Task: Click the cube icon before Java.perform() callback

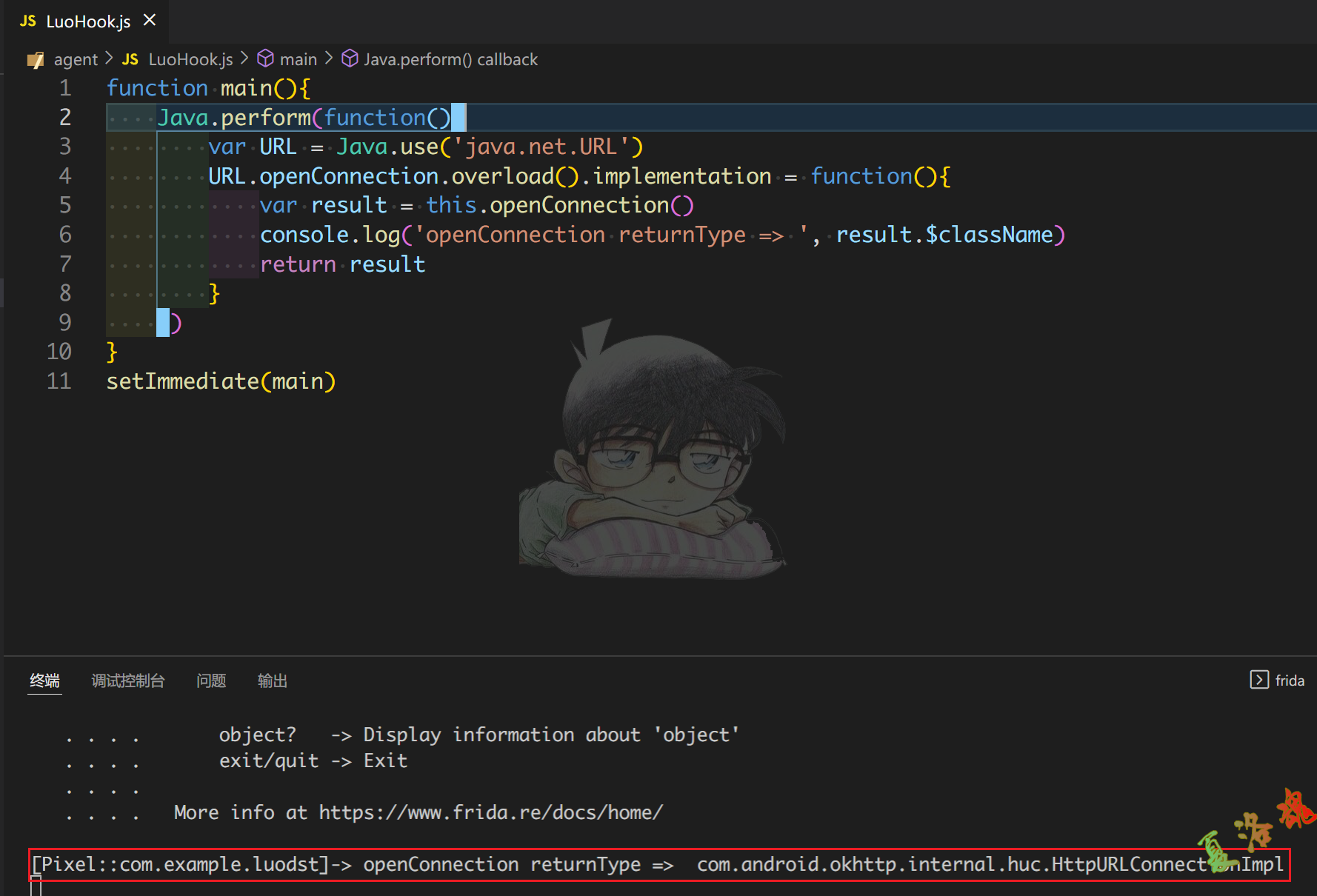Action: (x=350, y=58)
